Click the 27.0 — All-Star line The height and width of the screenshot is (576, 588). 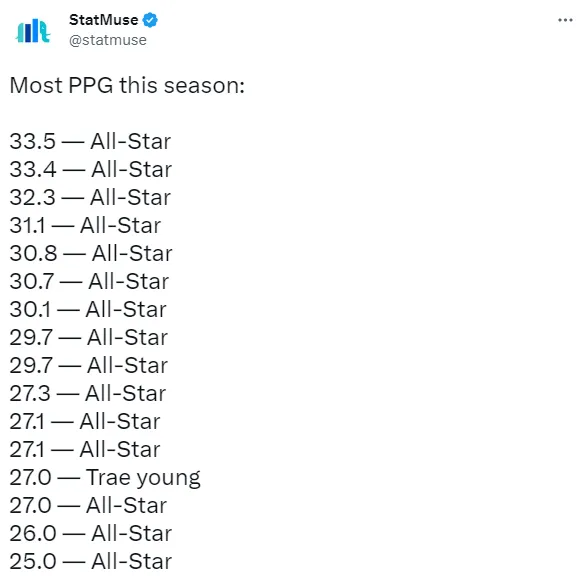click(x=88, y=505)
